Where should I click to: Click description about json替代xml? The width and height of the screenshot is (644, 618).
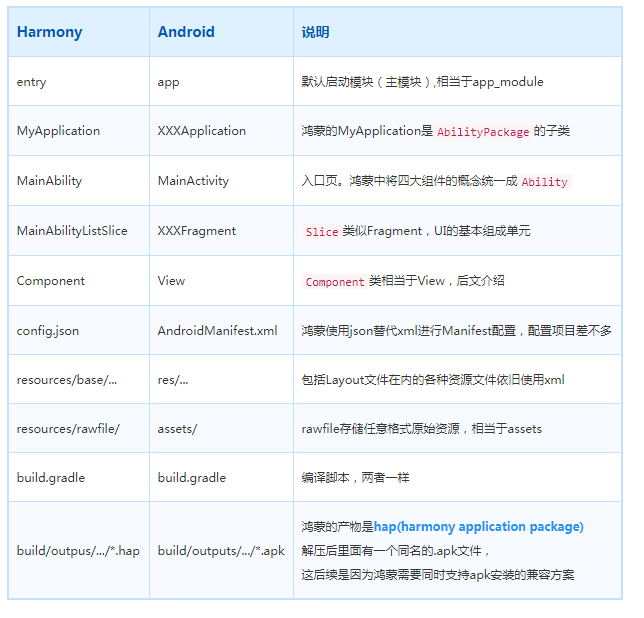[x=456, y=331]
